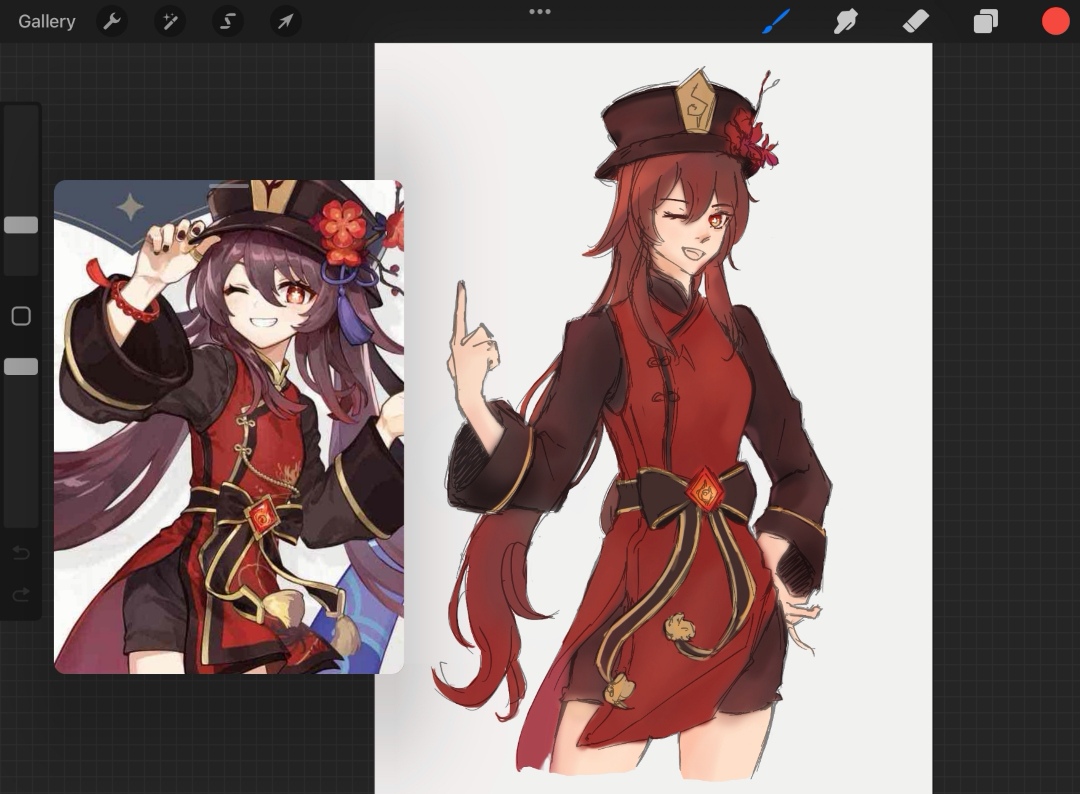Tap the gold hat emblem on the canvas drawing

(x=695, y=101)
